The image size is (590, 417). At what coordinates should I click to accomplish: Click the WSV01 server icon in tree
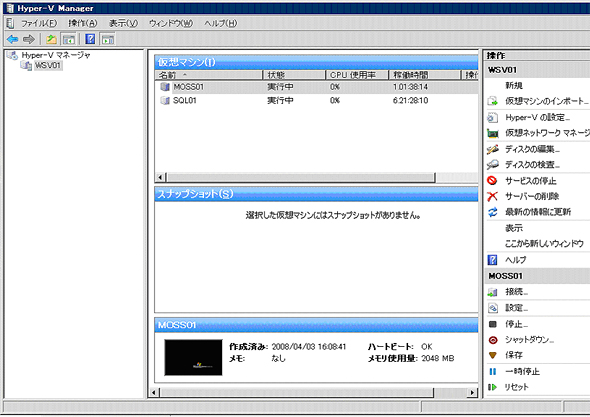click(x=26, y=65)
